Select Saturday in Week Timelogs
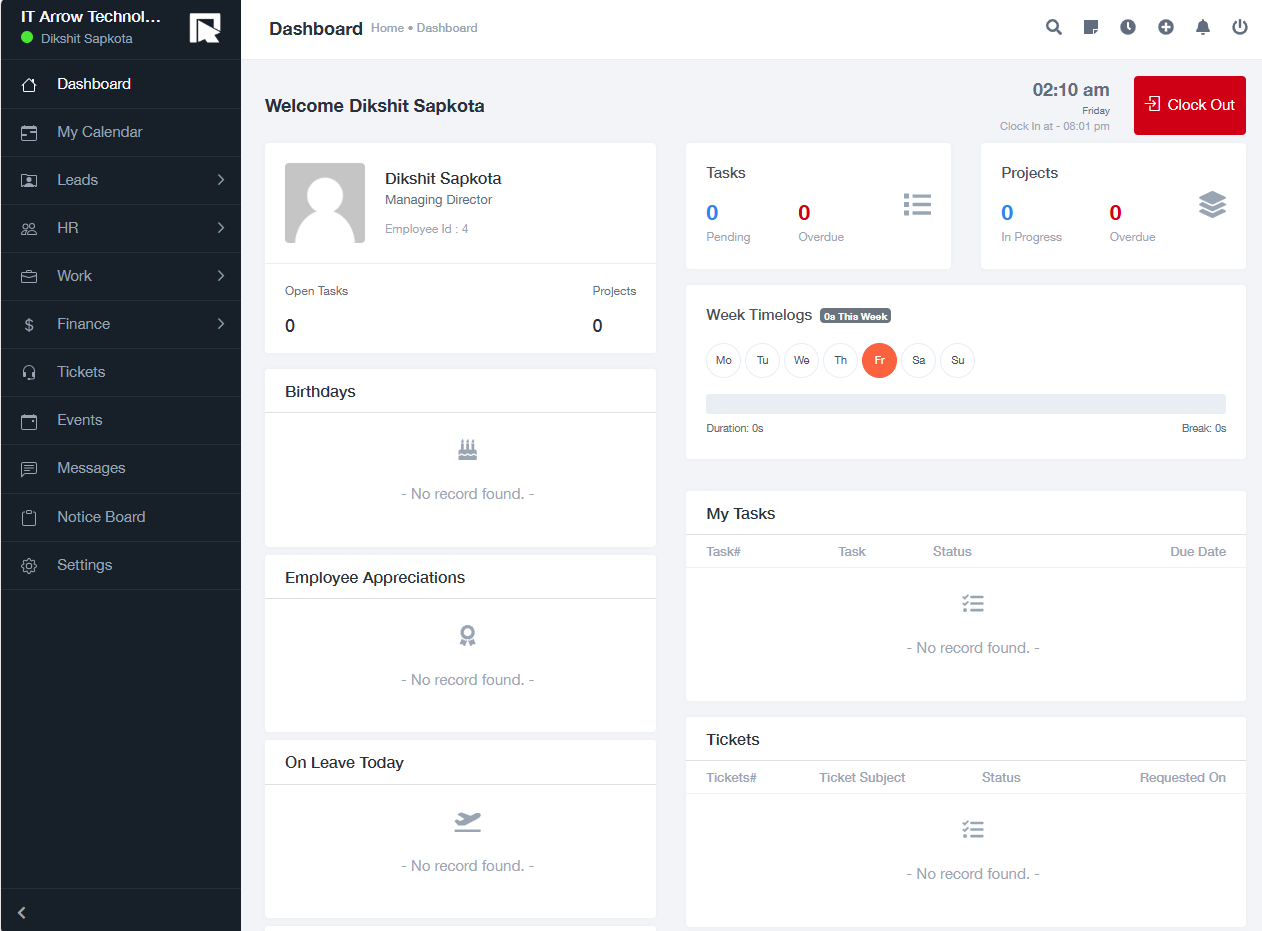This screenshot has height=931, width=1262. point(918,360)
